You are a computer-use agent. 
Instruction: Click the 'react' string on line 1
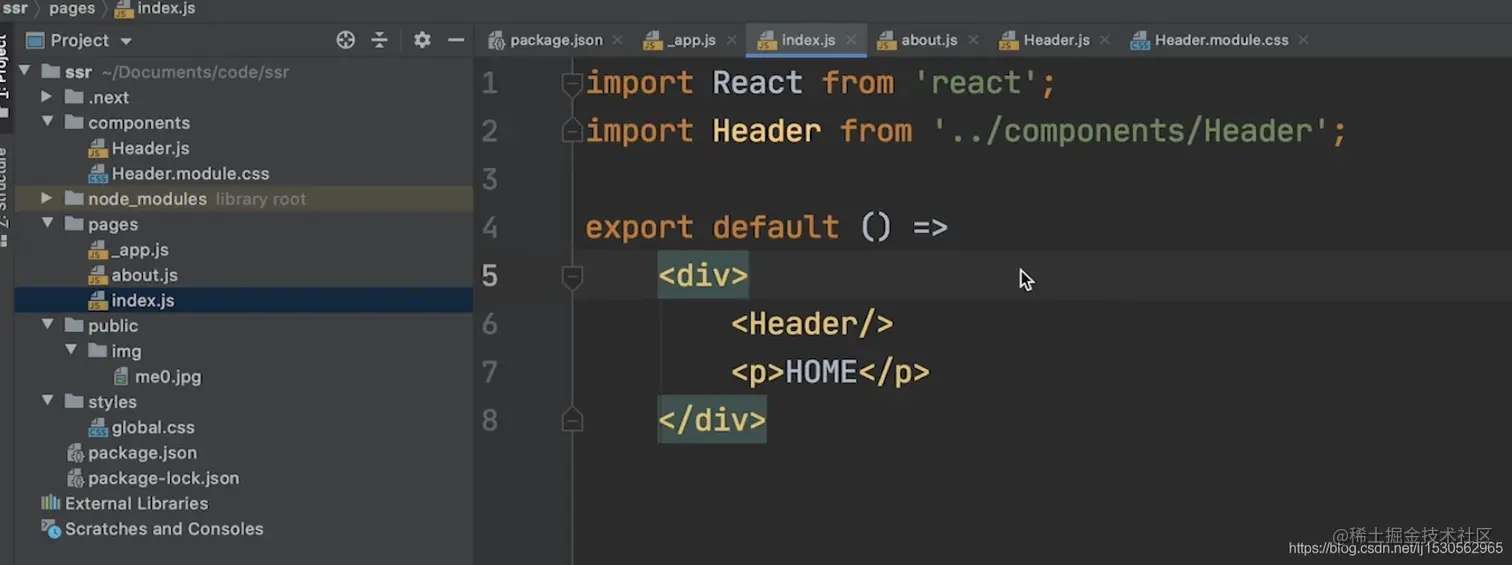[975, 82]
